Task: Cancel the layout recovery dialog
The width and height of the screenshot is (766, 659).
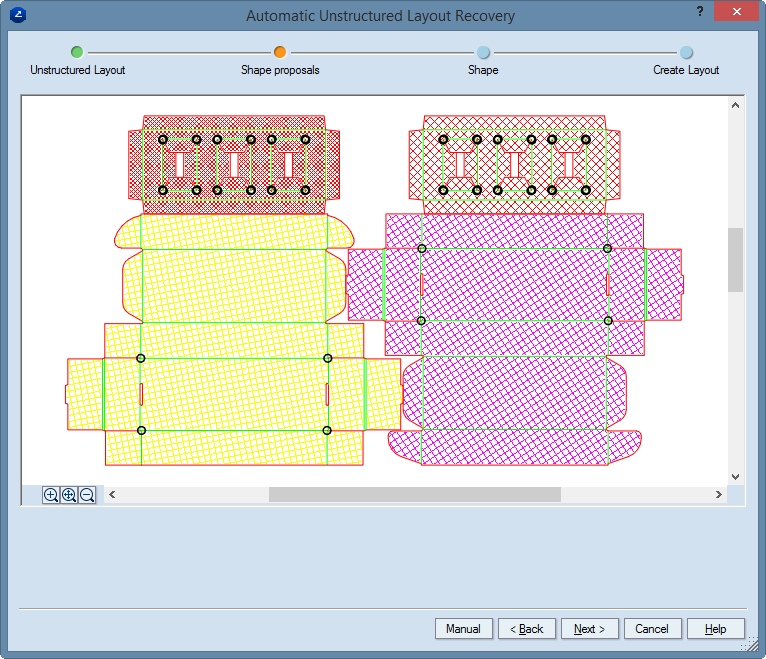Action: pyautogui.click(x=652, y=629)
